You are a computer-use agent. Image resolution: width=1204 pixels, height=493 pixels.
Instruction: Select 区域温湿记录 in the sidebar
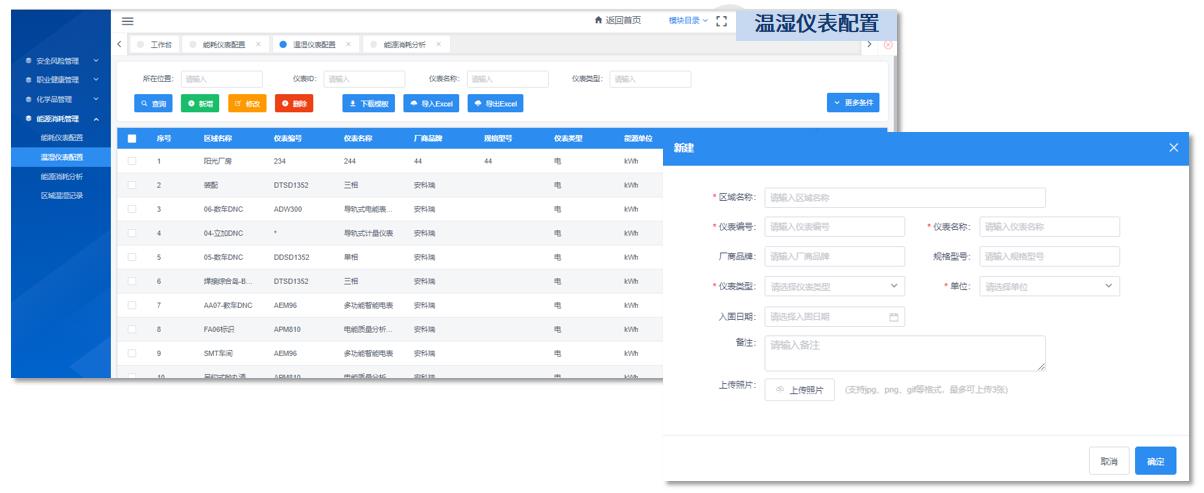click(62, 195)
